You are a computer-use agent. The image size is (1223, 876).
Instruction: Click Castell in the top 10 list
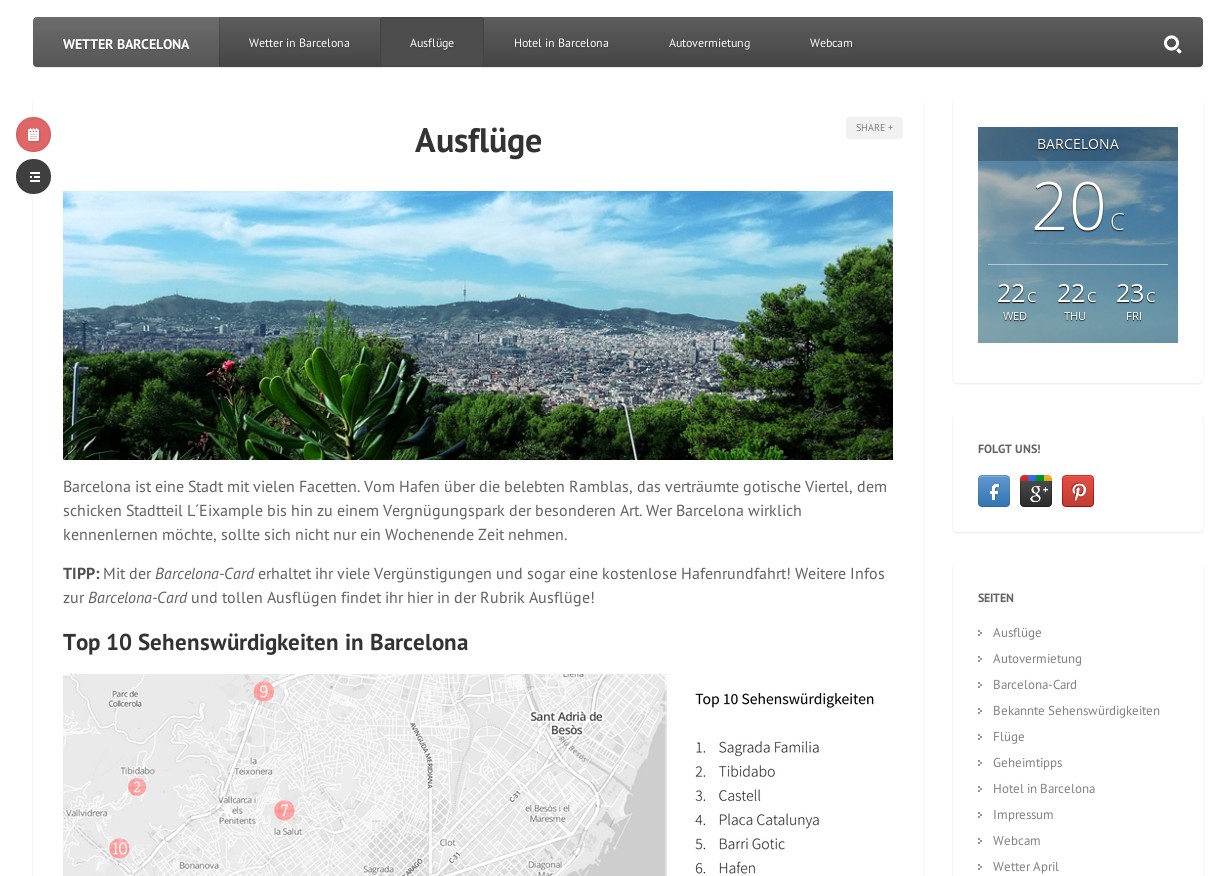(x=739, y=796)
